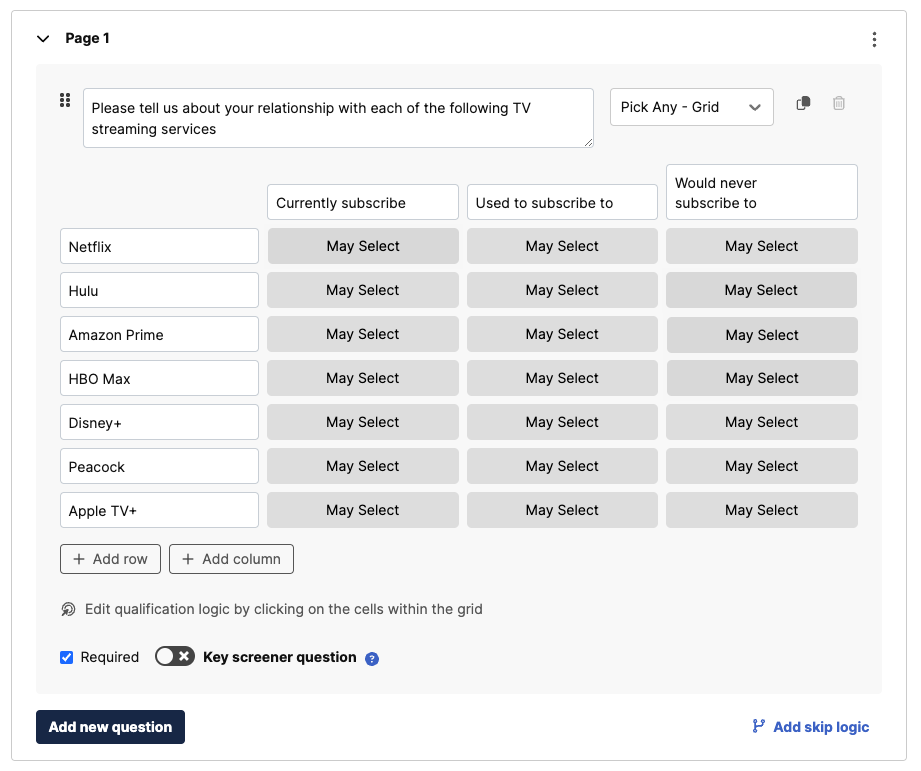Screen dimensions: 921x771
Task: Click the Add row button
Action: [110, 559]
